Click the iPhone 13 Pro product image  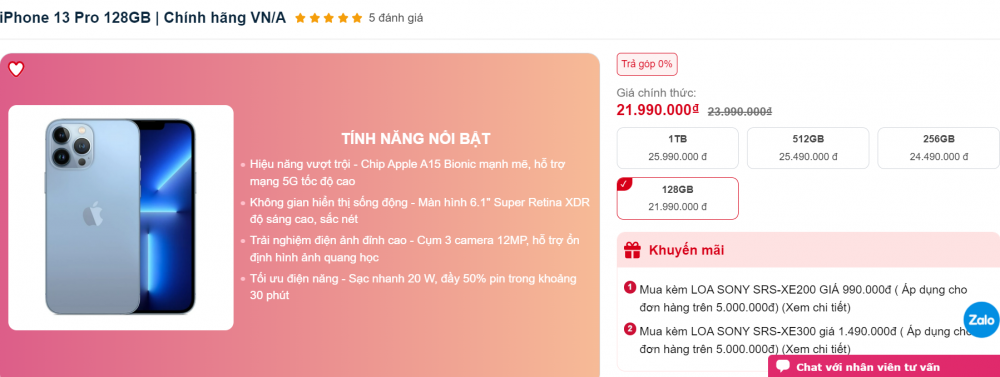pos(121,217)
